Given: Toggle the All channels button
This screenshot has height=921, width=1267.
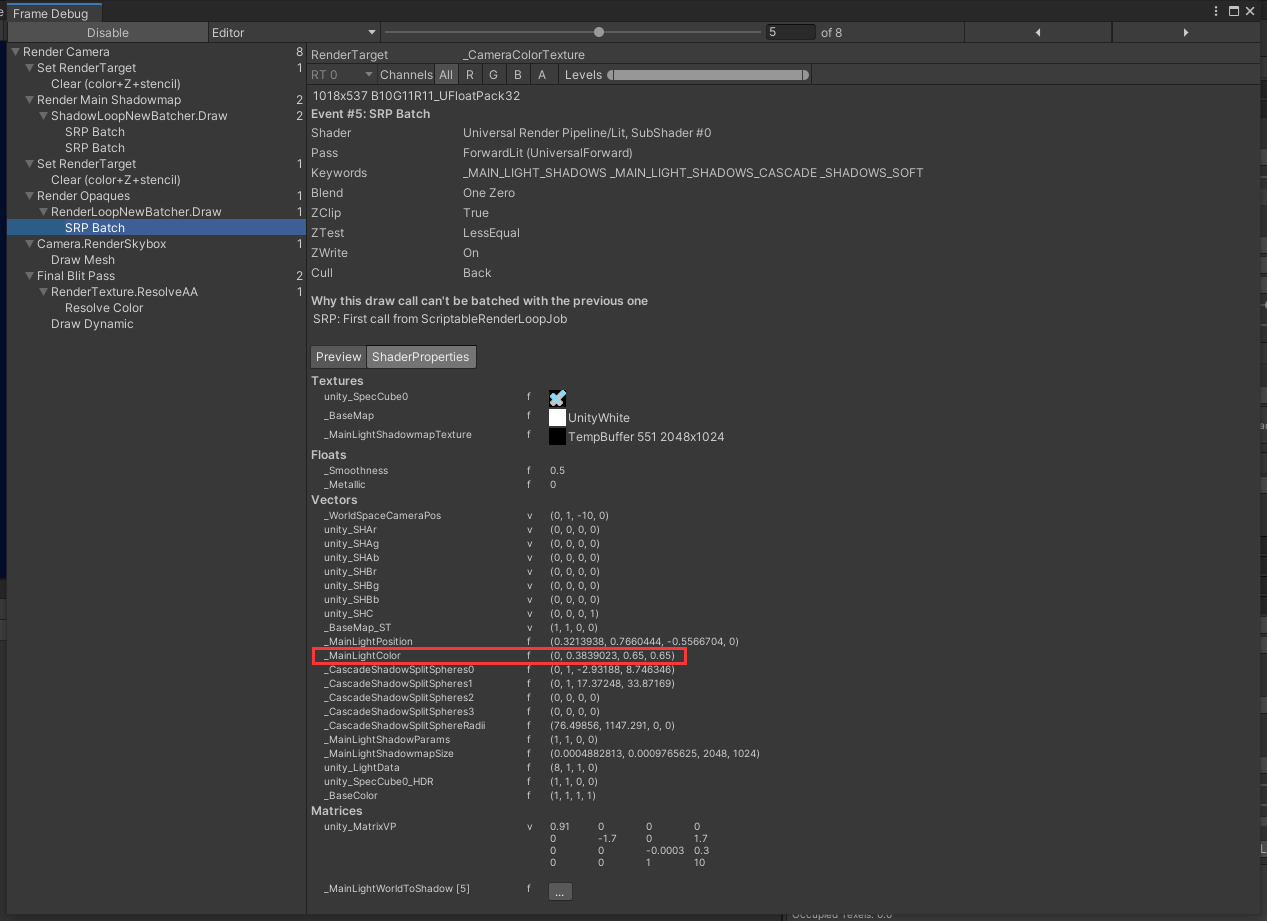Looking at the screenshot, I should [446, 75].
